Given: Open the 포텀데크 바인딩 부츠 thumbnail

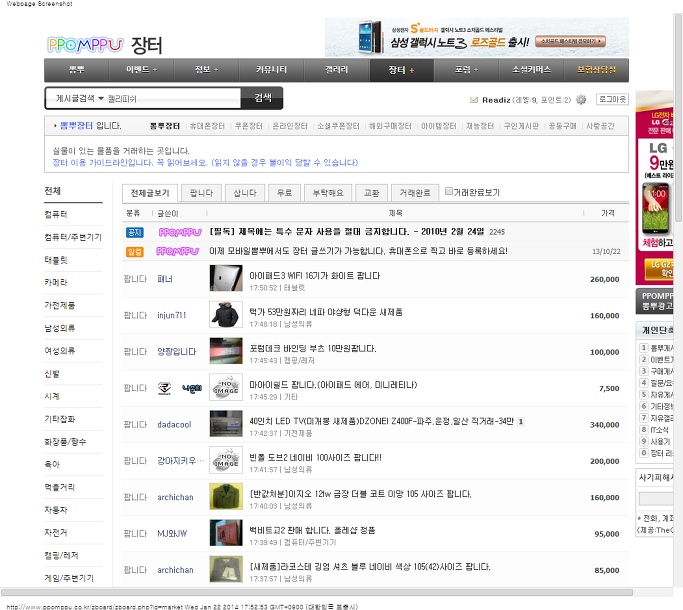Looking at the screenshot, I should tap(226, 351).
